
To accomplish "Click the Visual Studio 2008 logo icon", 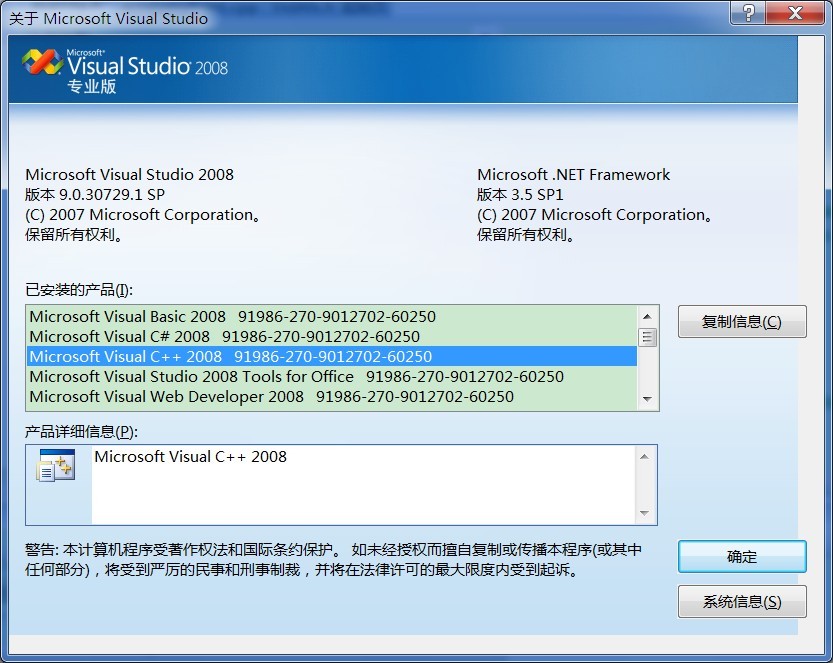I will [x=42, y=62].
